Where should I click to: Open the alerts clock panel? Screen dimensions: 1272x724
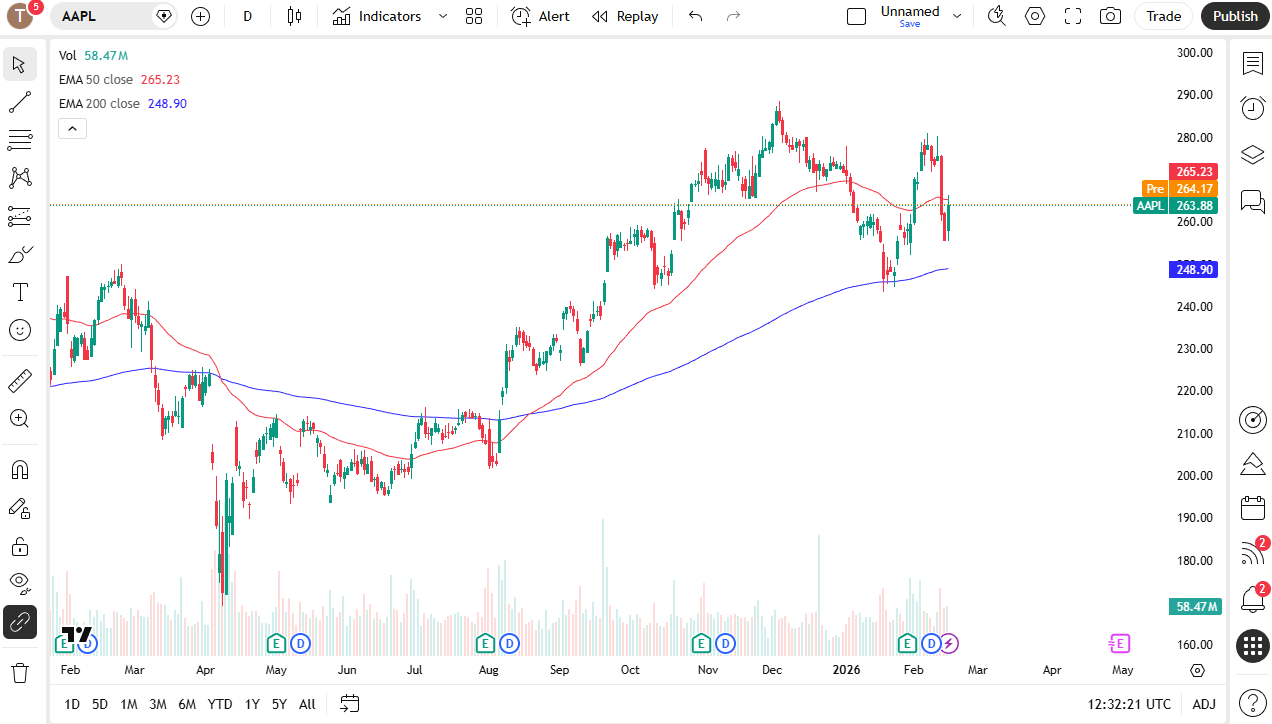point(1253,108)
